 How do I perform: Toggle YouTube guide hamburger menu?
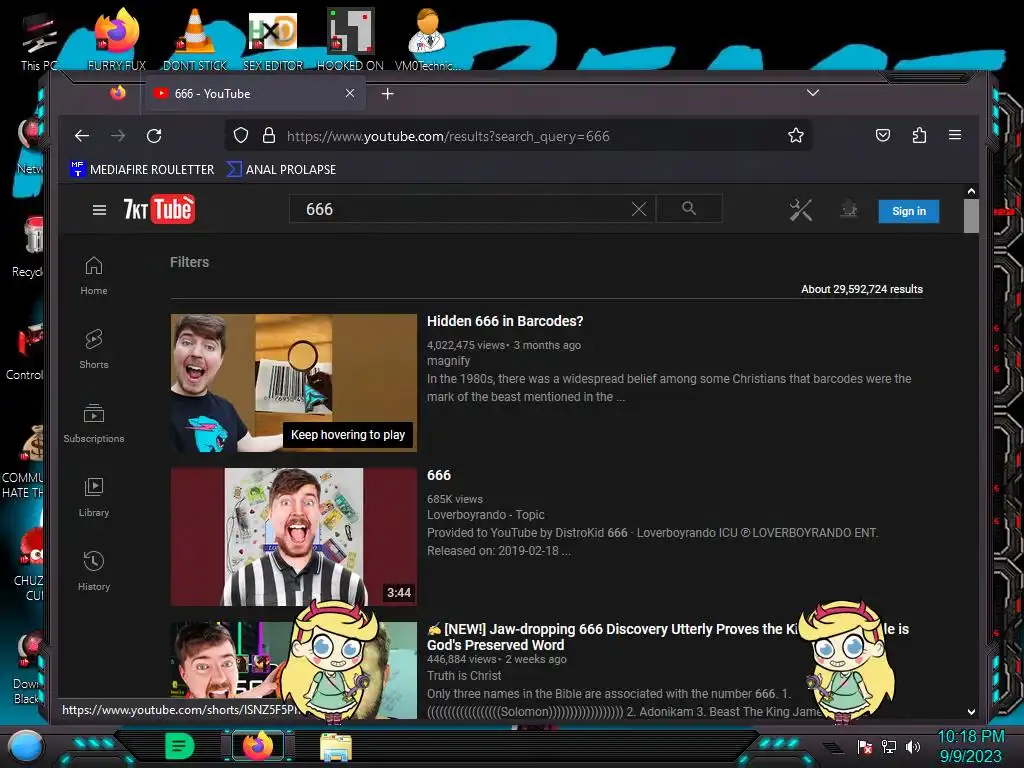coord(99,210)
